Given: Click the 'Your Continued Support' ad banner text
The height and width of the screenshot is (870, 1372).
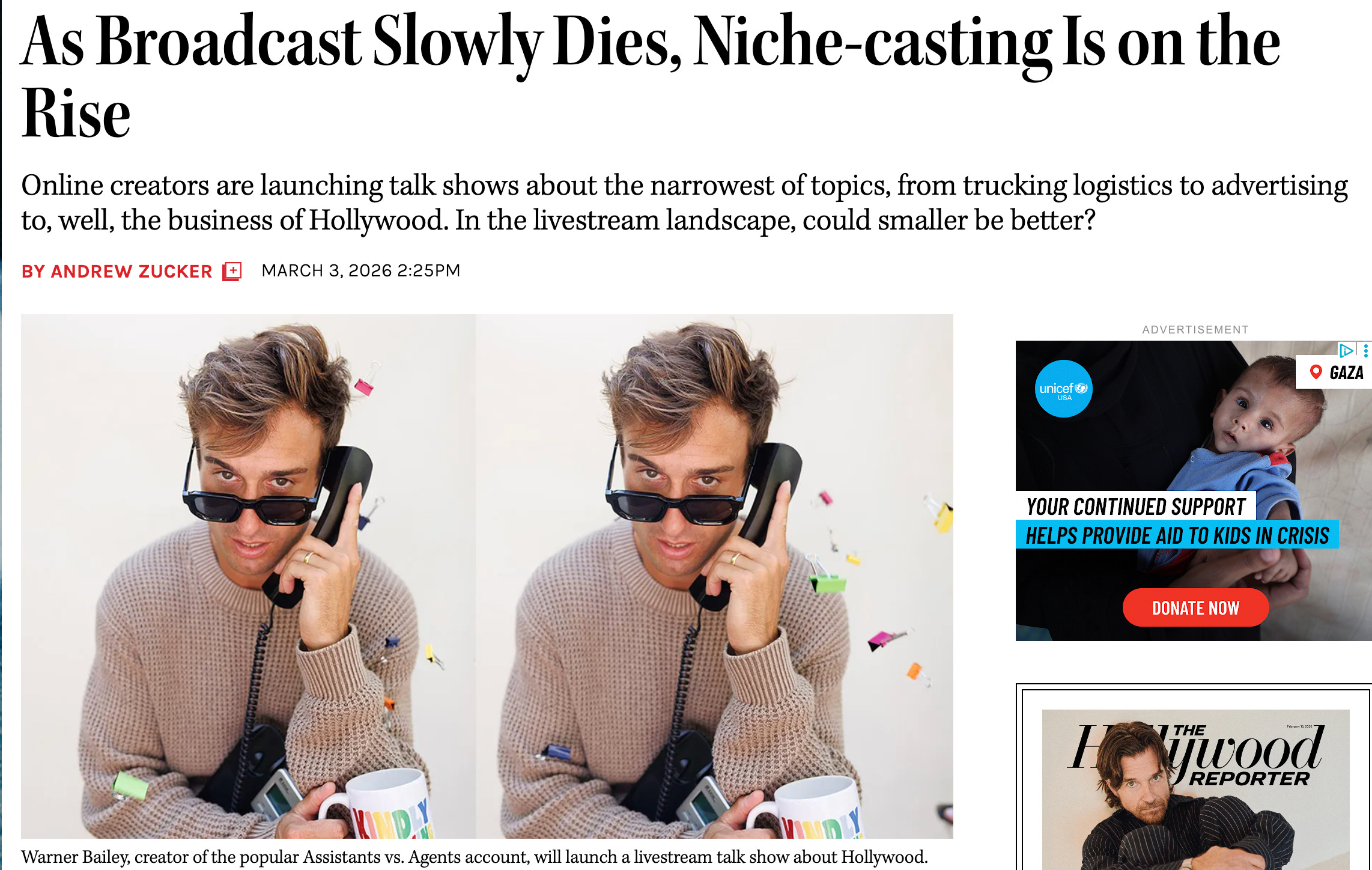Looking at the screenshot, I should pyautogui.click(x=1136, y=506).
